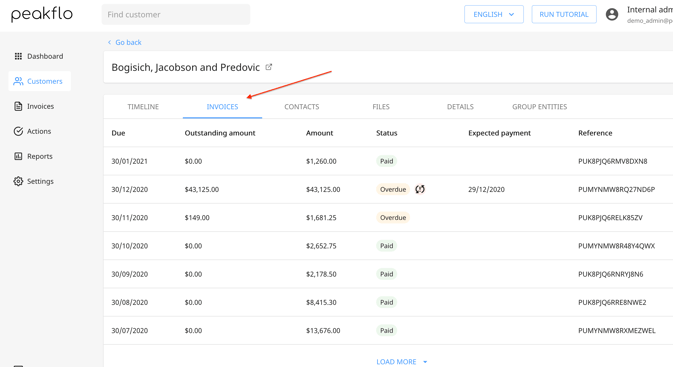This screenshot has width=673, height=367.
Task: Click the Amount column header
Action: pos(319,133)
